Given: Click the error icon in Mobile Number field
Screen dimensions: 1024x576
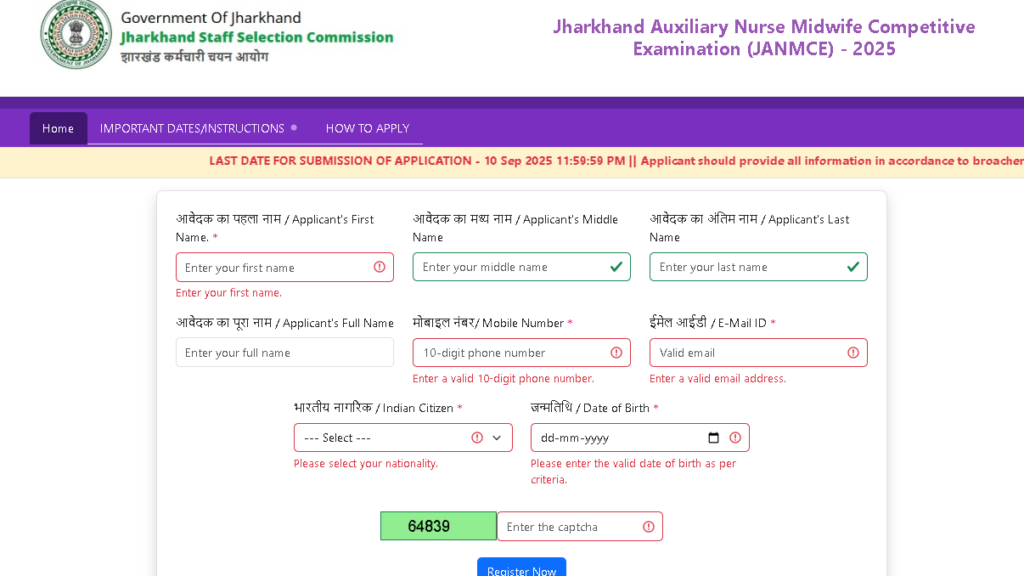Looking at the screenshot, I should click(616, 353).
